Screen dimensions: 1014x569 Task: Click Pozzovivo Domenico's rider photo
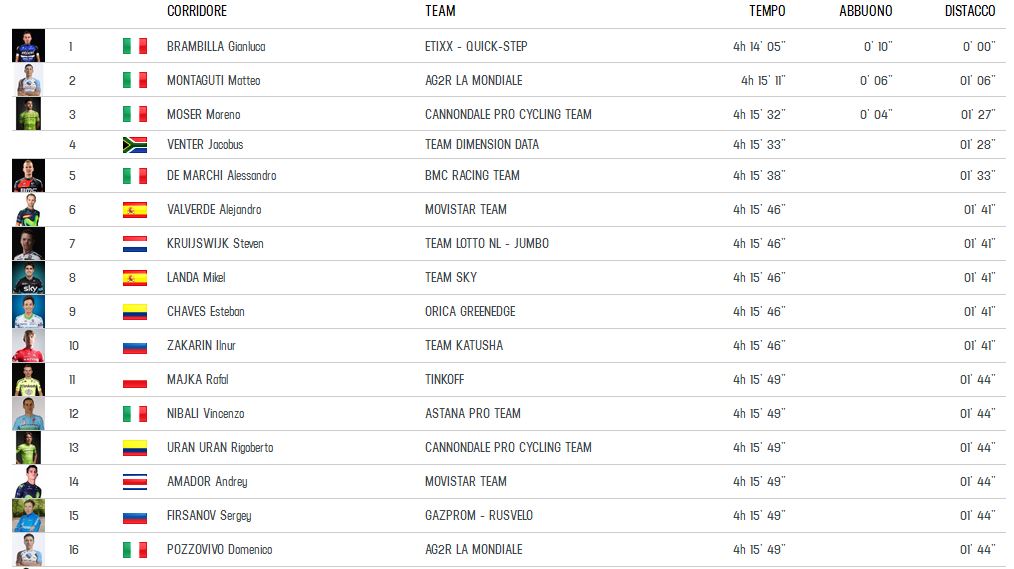(28, 550)
